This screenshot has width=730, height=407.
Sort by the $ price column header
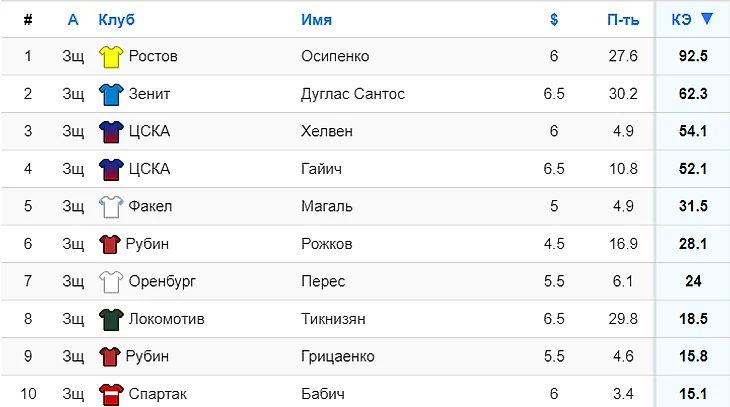coord(554,19)
